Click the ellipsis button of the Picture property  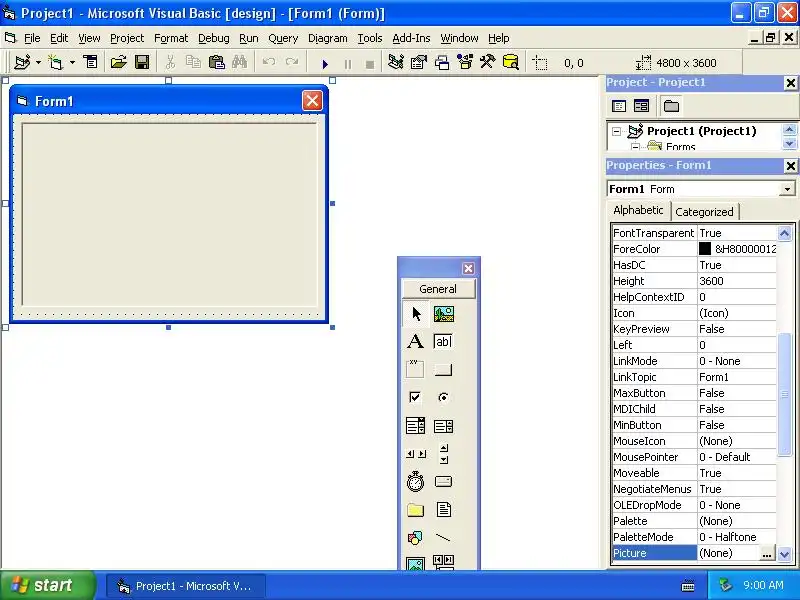pos(766,554)
